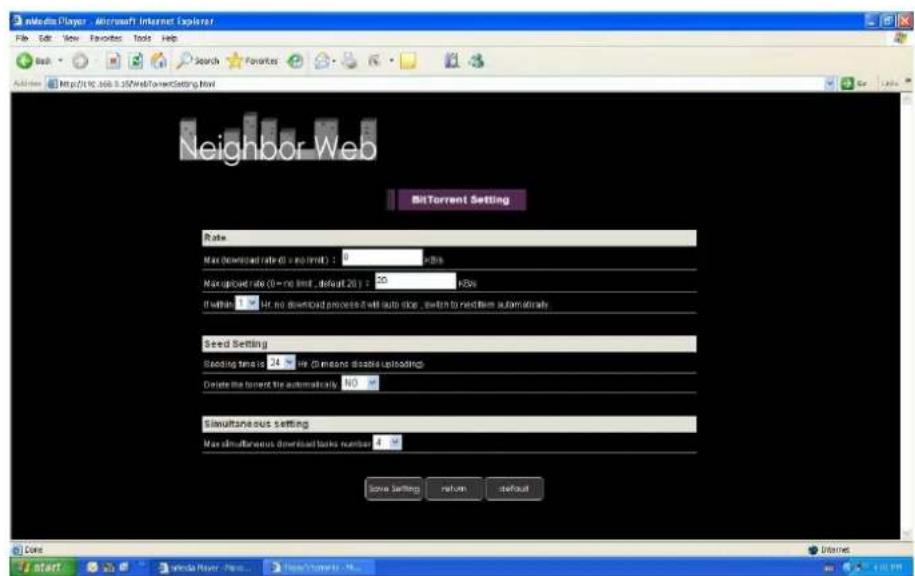This screenshot has height=576, width=915.
Task: Click the page vertical scrollbar
Action: point(906,315)
